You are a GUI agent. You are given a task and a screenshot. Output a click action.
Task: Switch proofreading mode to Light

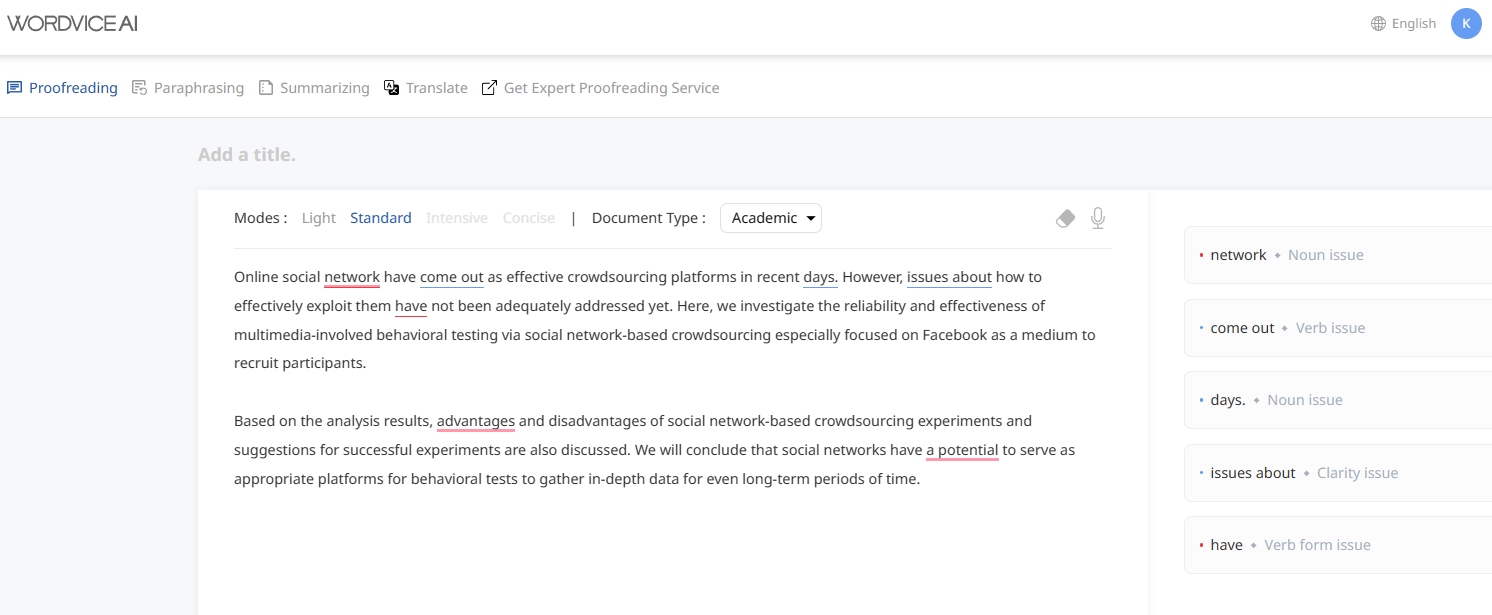(x=318, y=217)
